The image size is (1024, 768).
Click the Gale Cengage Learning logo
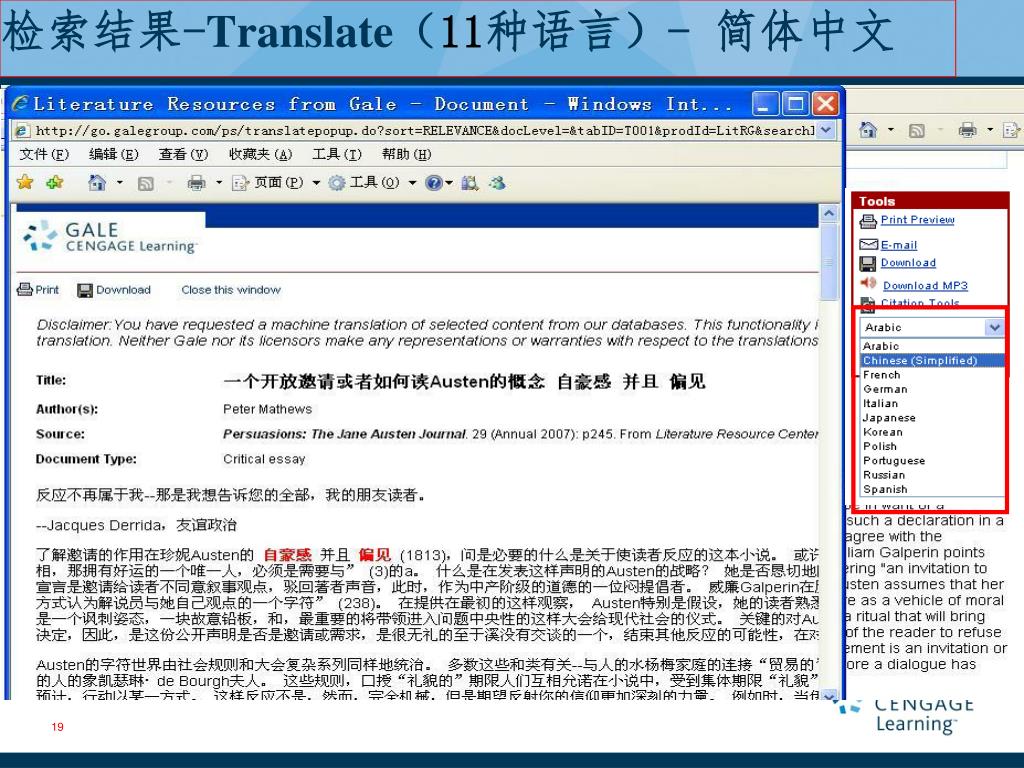point(110,236)
